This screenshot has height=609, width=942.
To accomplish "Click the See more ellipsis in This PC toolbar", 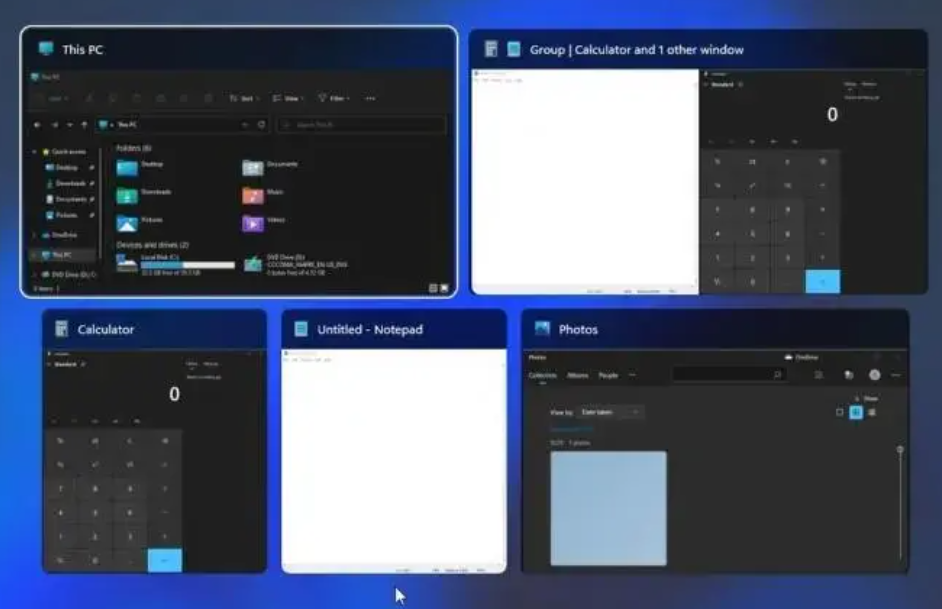I will pyautogui.click(x=370, y=98).
